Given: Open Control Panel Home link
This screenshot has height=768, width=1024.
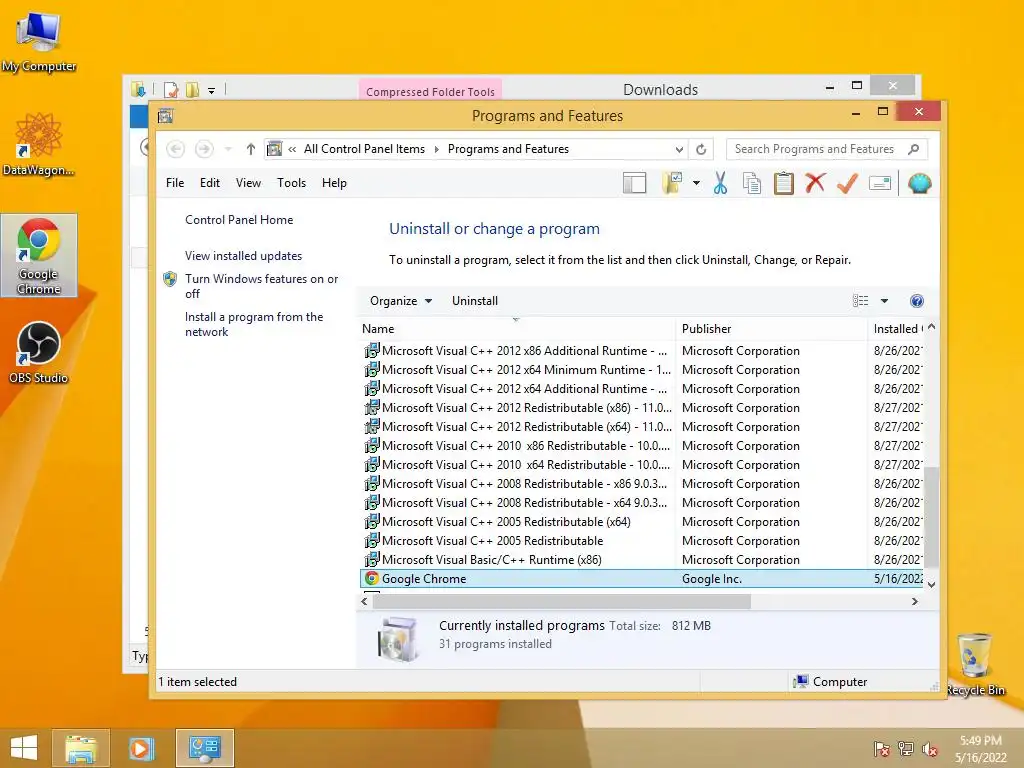Looking at the screenshot, I should click(239, 220).
